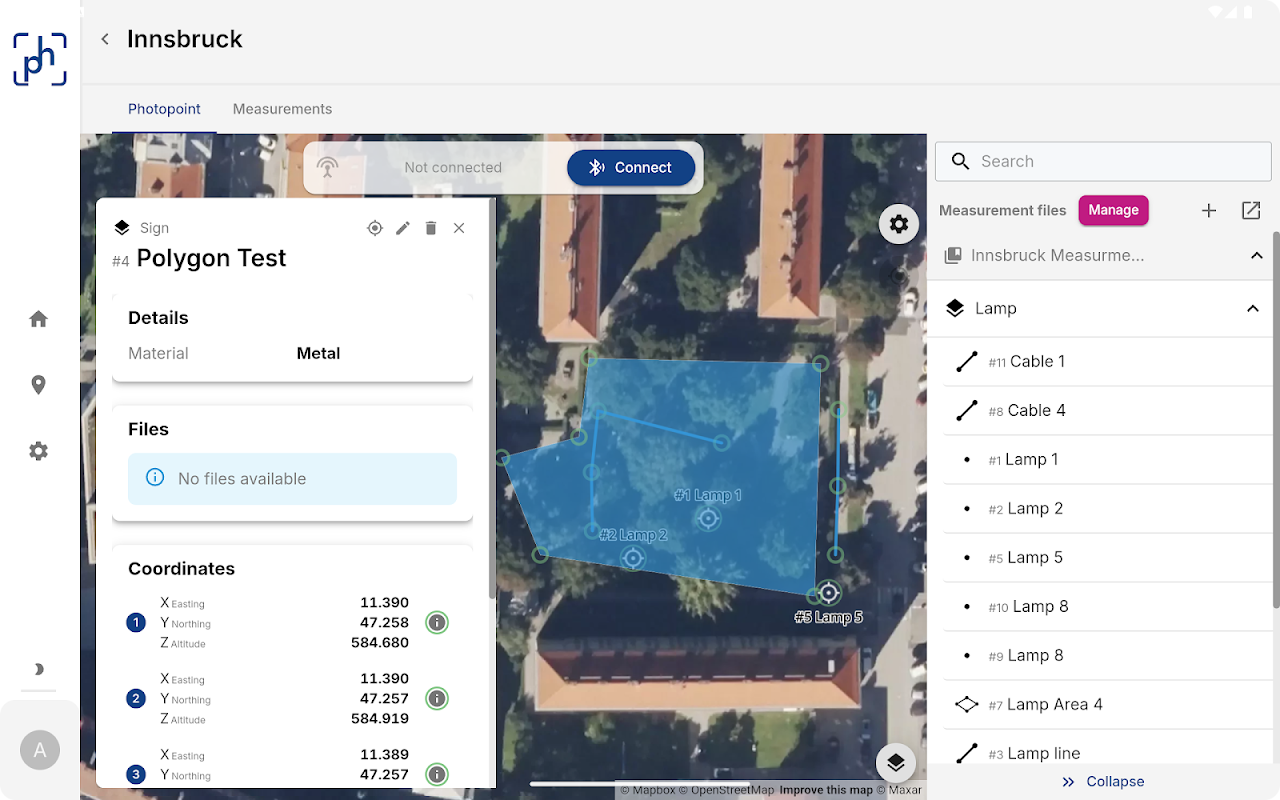The height and width of the screenshot is (800, 1280).
Task: Collapse the Lamp layer group
Action: (x=1252, y=309)
